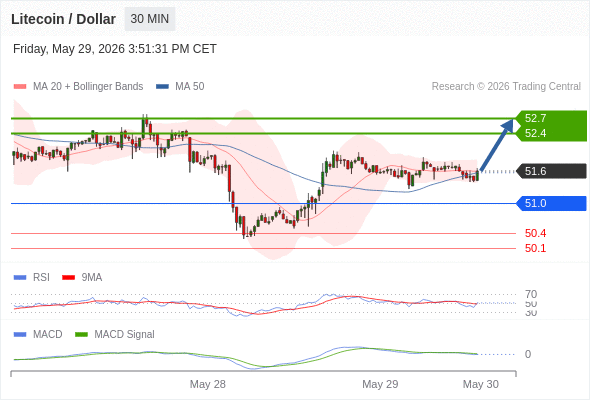Image resolution: width=590 pixels, height=400 pixels.
Task: Click the red 9MA legend marker
Action: click(x=68, y=278)
